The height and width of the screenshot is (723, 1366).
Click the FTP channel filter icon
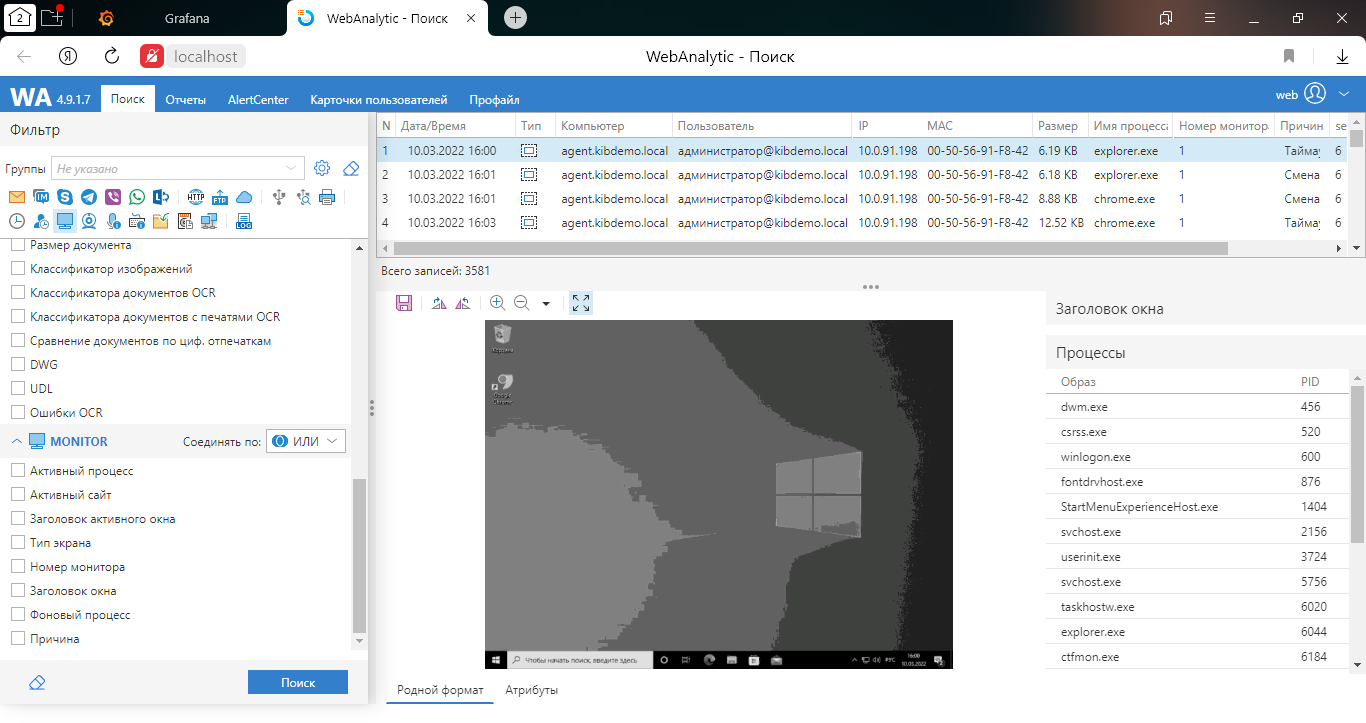point(220,197)
